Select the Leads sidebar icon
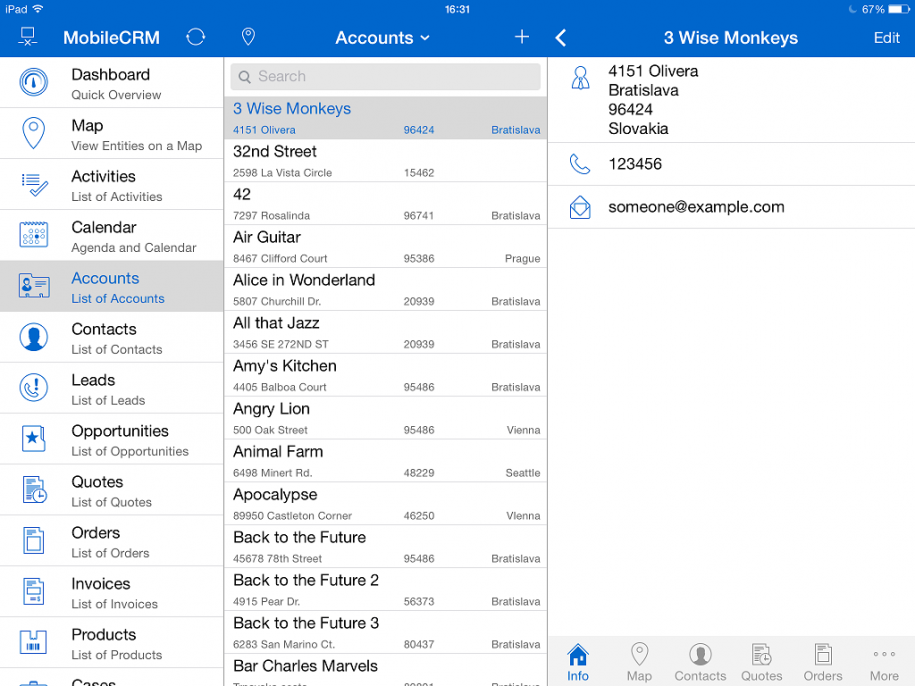This screenshot has width=915, height=686. coord(33,388)
